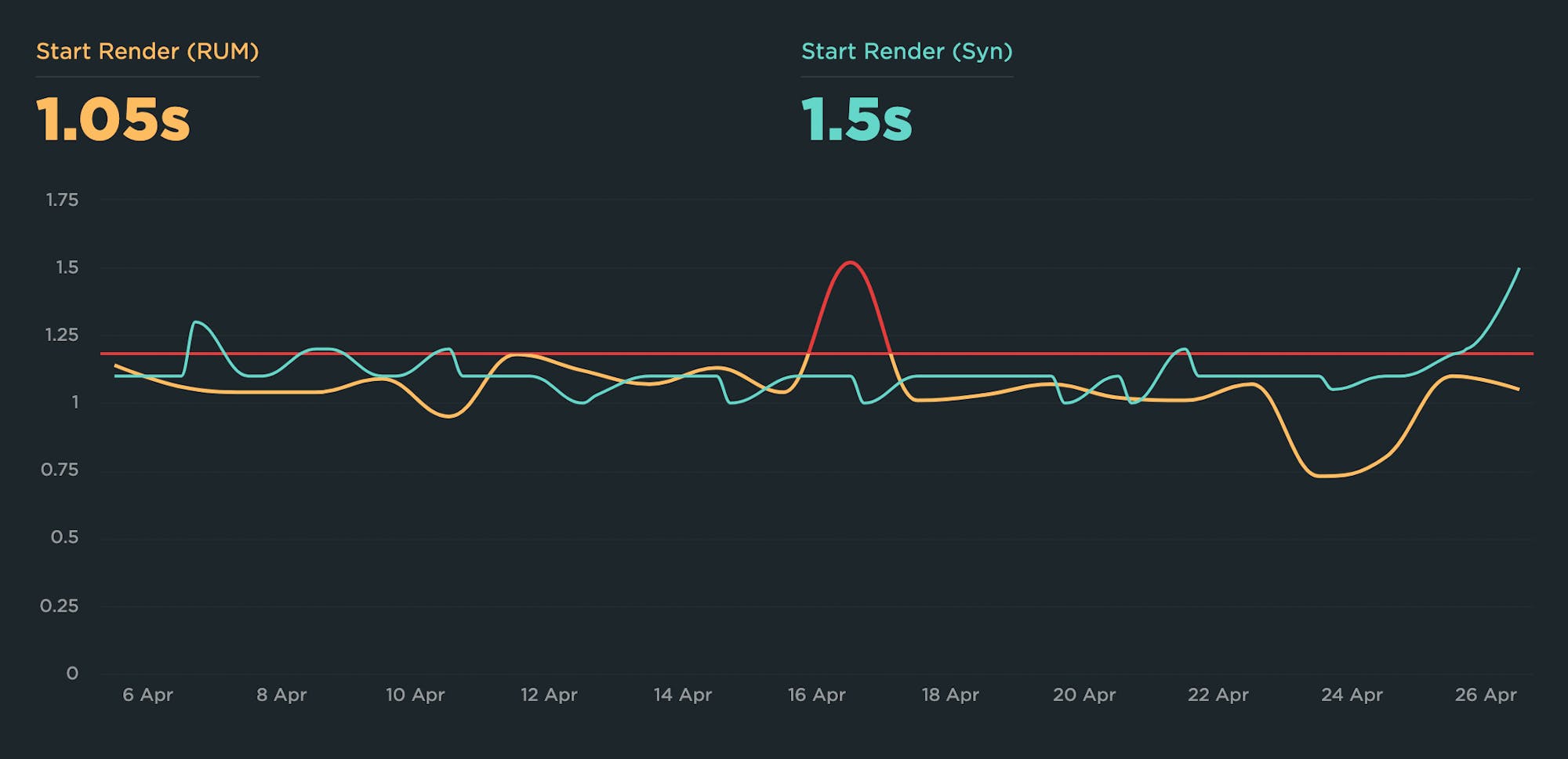Click the 20 Apr x-axis label
This screenshot has width=1568, height=759.
[x=1083, y=695]
